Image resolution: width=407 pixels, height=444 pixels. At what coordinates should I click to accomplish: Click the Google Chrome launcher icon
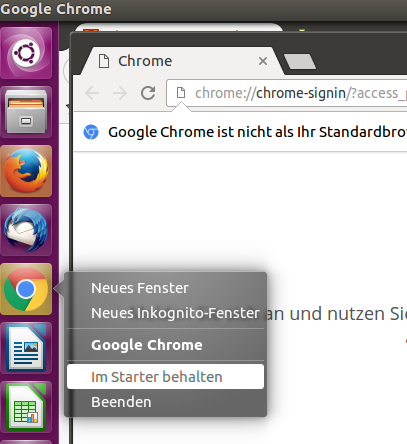pyautogui.click(x=26, y=289)
